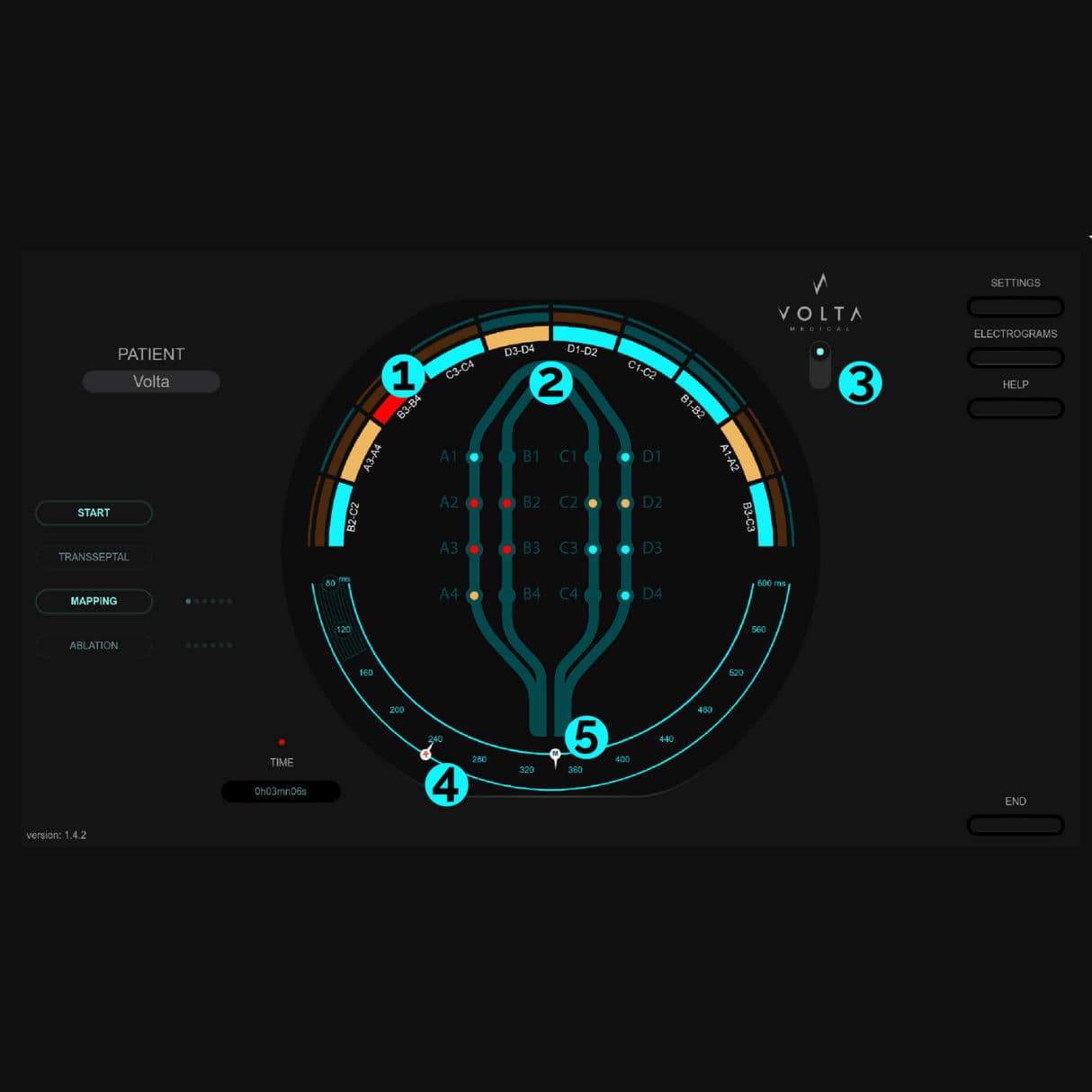Screen dimensions: 1092x1092
Task: Select the orange C2 electrode
Action: tap(592, 504)
